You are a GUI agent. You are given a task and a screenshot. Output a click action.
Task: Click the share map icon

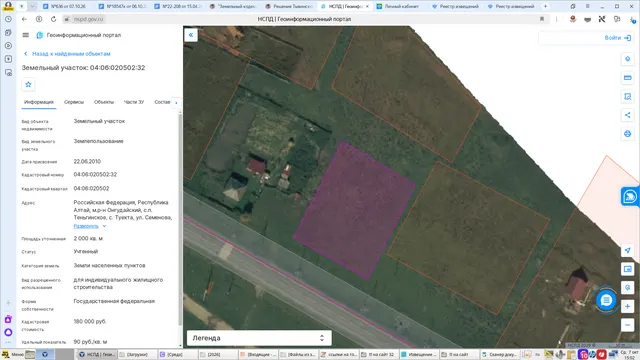[x=627, y=115]
